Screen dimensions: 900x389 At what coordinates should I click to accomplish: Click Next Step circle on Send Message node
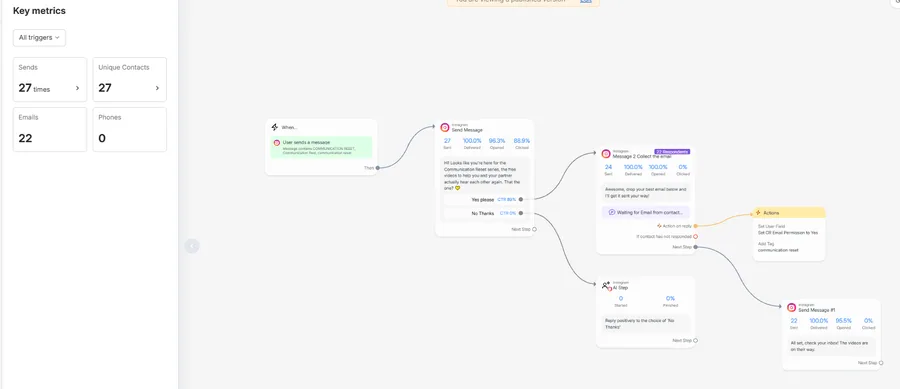point(534,229)
